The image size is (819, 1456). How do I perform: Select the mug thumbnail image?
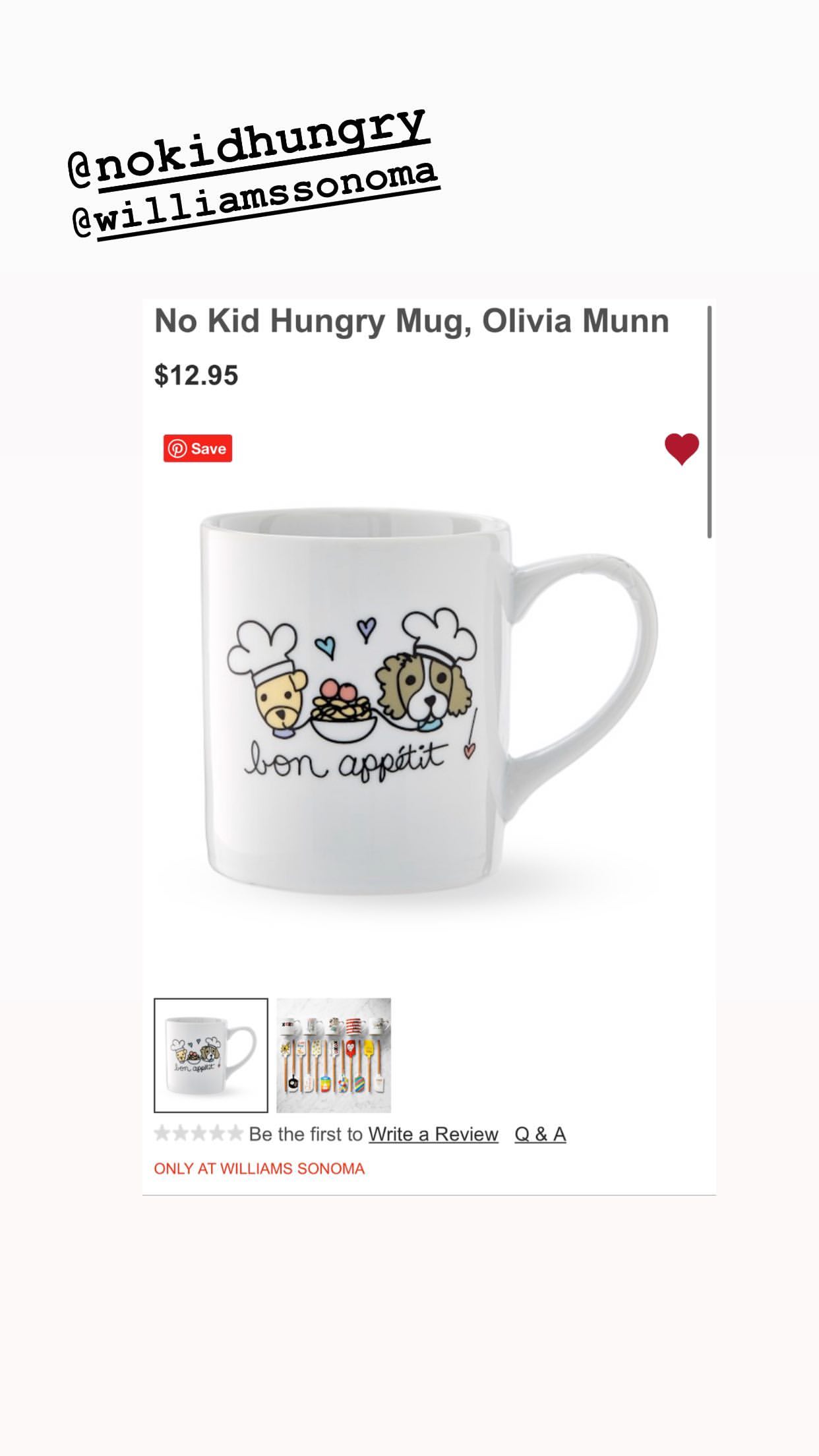pyautogui.click(x=211, y=1056)
